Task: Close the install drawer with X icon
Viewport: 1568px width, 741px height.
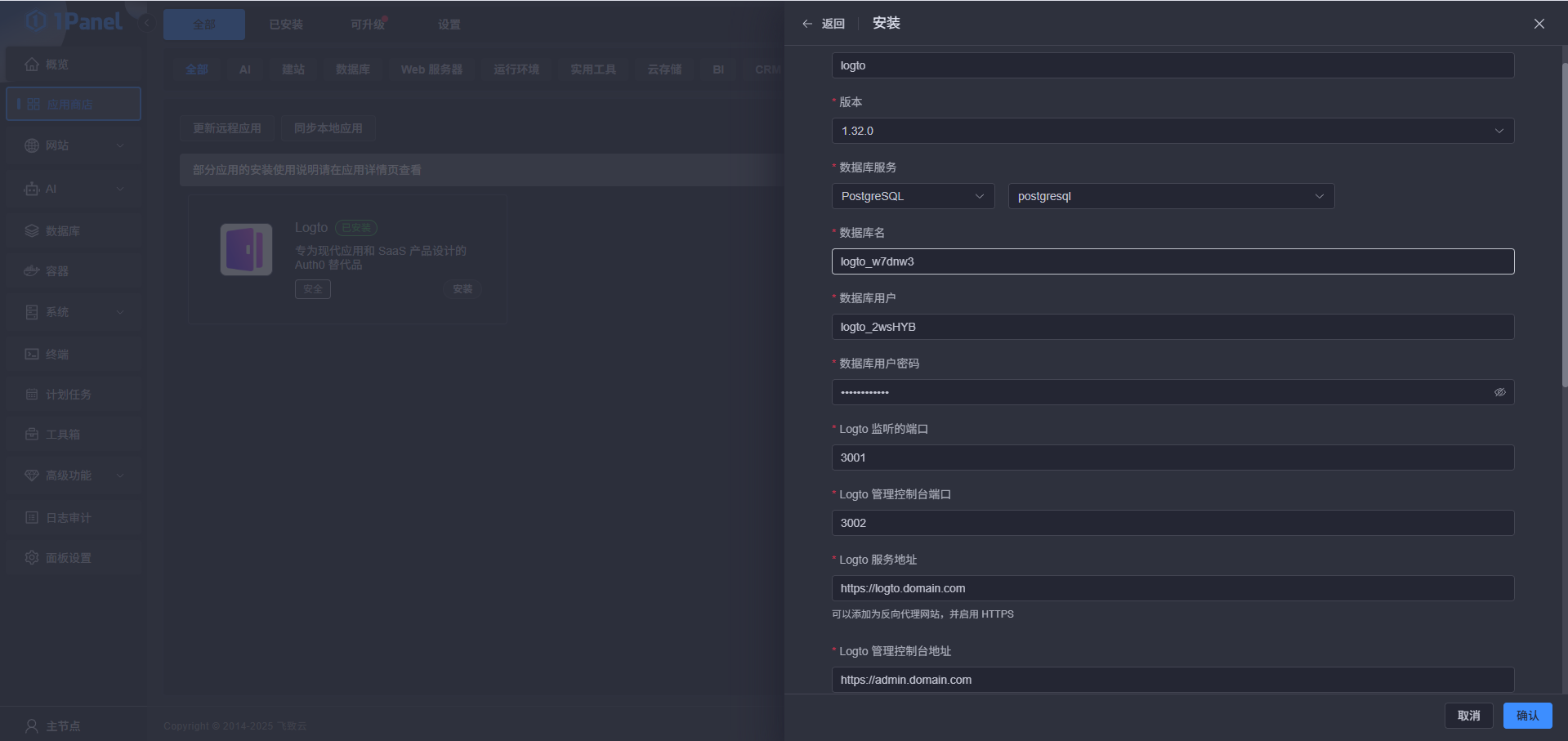Action: point(1539,24)
